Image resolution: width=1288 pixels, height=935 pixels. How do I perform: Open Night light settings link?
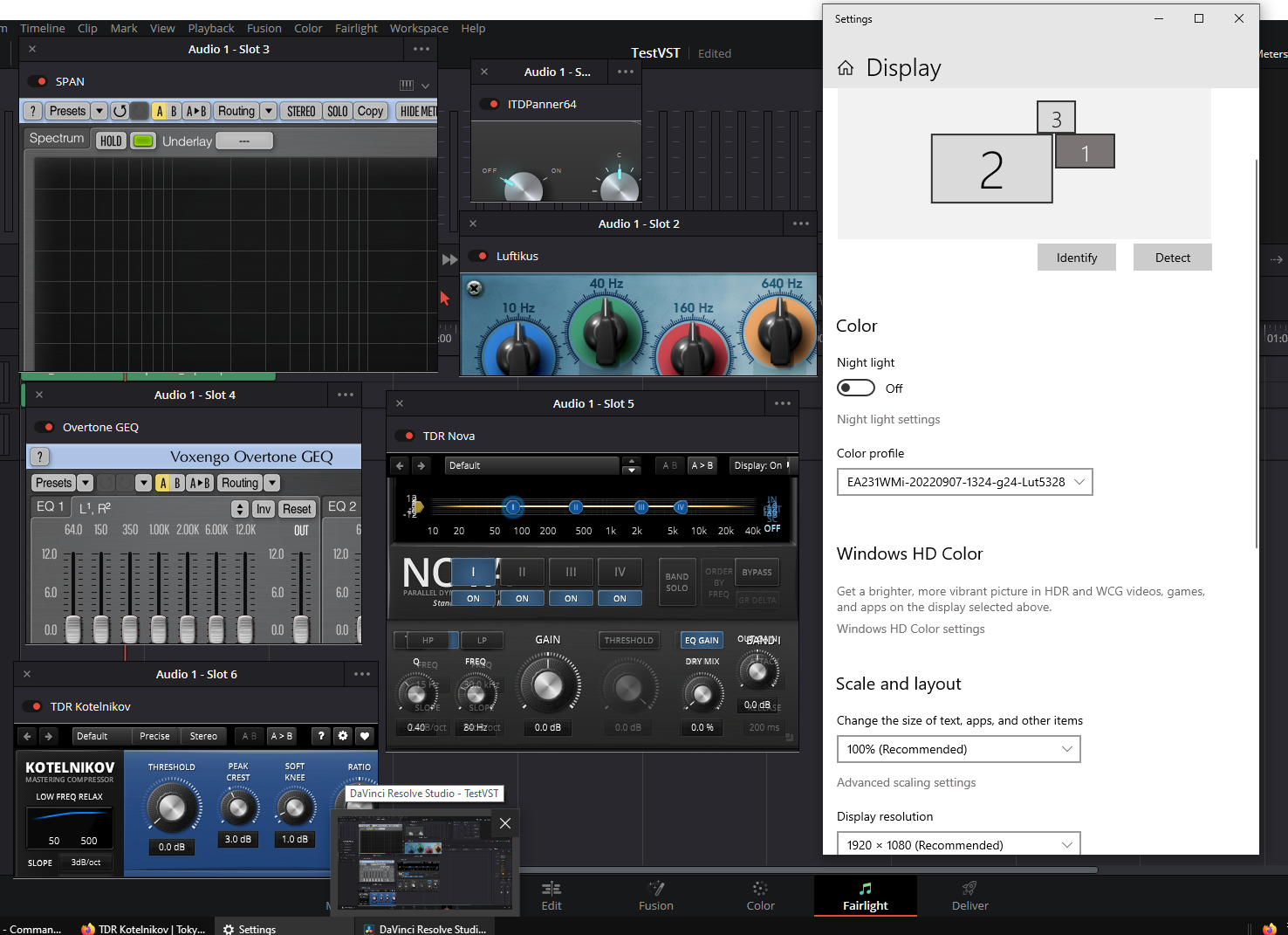tap(888, 419)
